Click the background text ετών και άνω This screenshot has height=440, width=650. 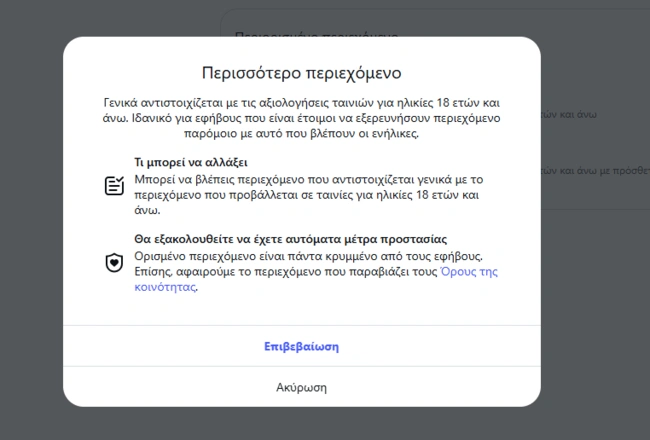click(x=573, y=116)
